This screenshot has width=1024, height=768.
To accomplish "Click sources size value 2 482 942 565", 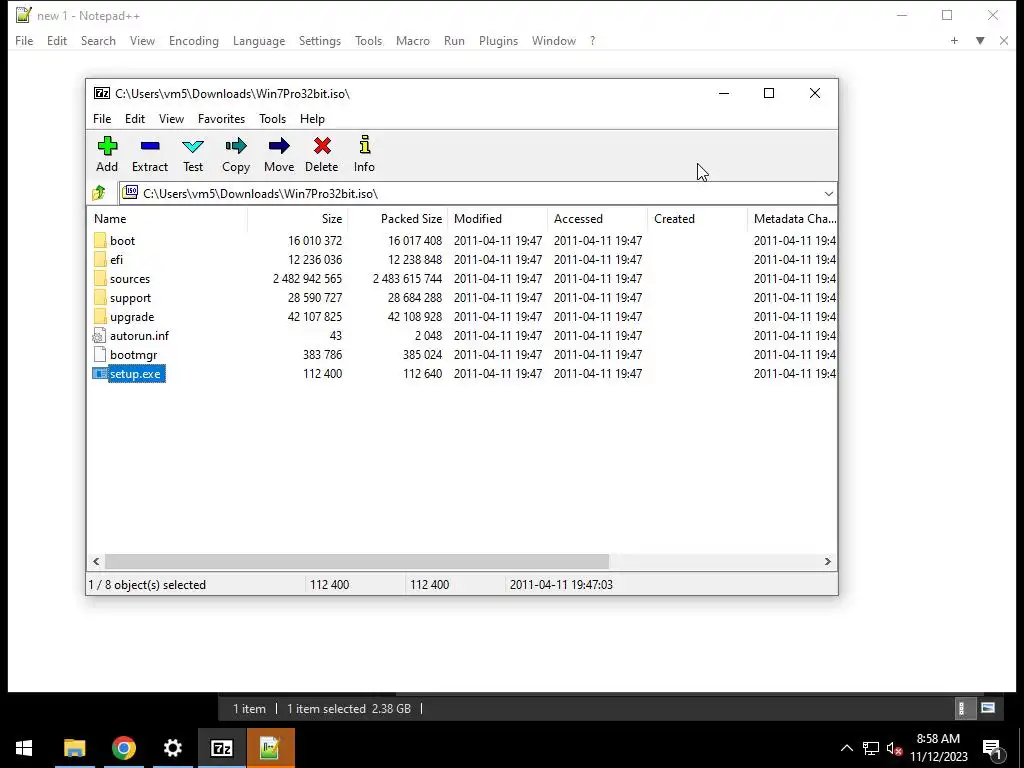I will [x=307, y=279].
